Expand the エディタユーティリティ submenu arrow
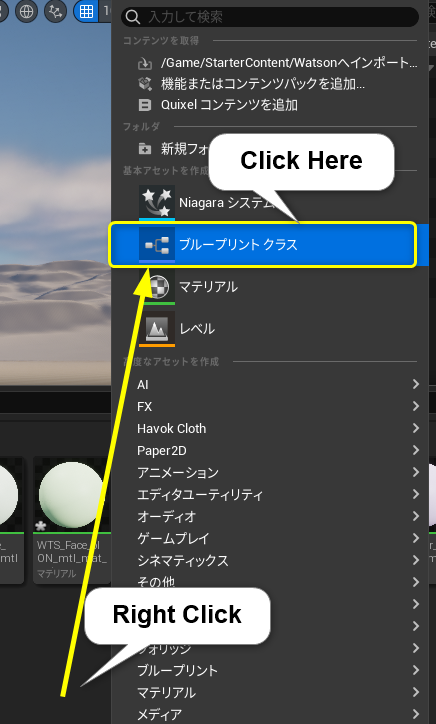This screenshot has height=724, width=436. tap(416, 495)
